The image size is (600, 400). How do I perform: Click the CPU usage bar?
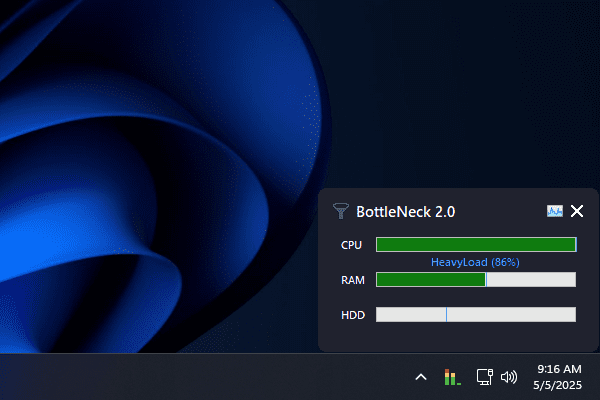pyautogui.click(x=476, y=245)
